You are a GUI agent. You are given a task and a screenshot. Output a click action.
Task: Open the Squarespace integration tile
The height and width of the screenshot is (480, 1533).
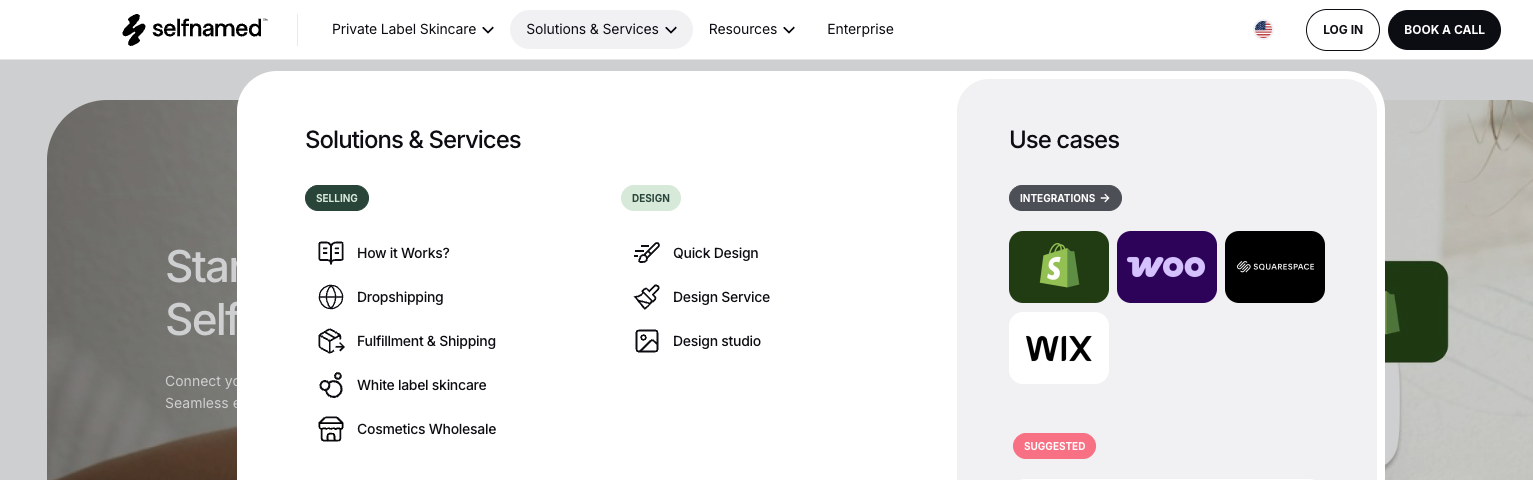(x=1275, y=267)
